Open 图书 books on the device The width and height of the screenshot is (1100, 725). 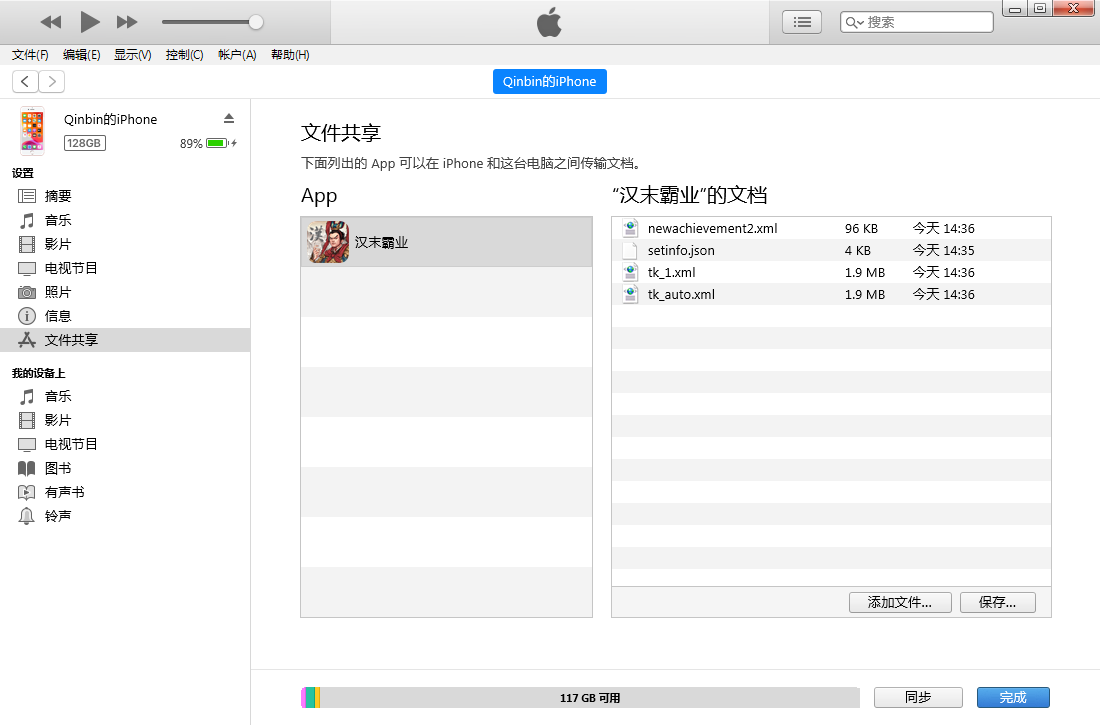coord(125,468)
